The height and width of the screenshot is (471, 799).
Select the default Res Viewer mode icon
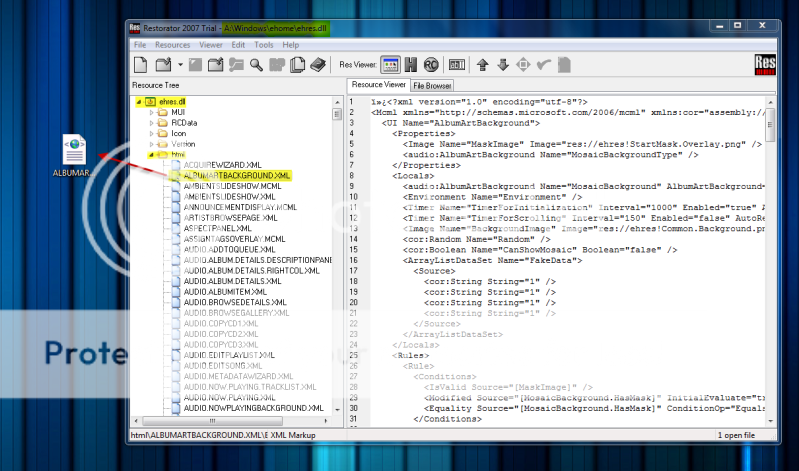390,65
